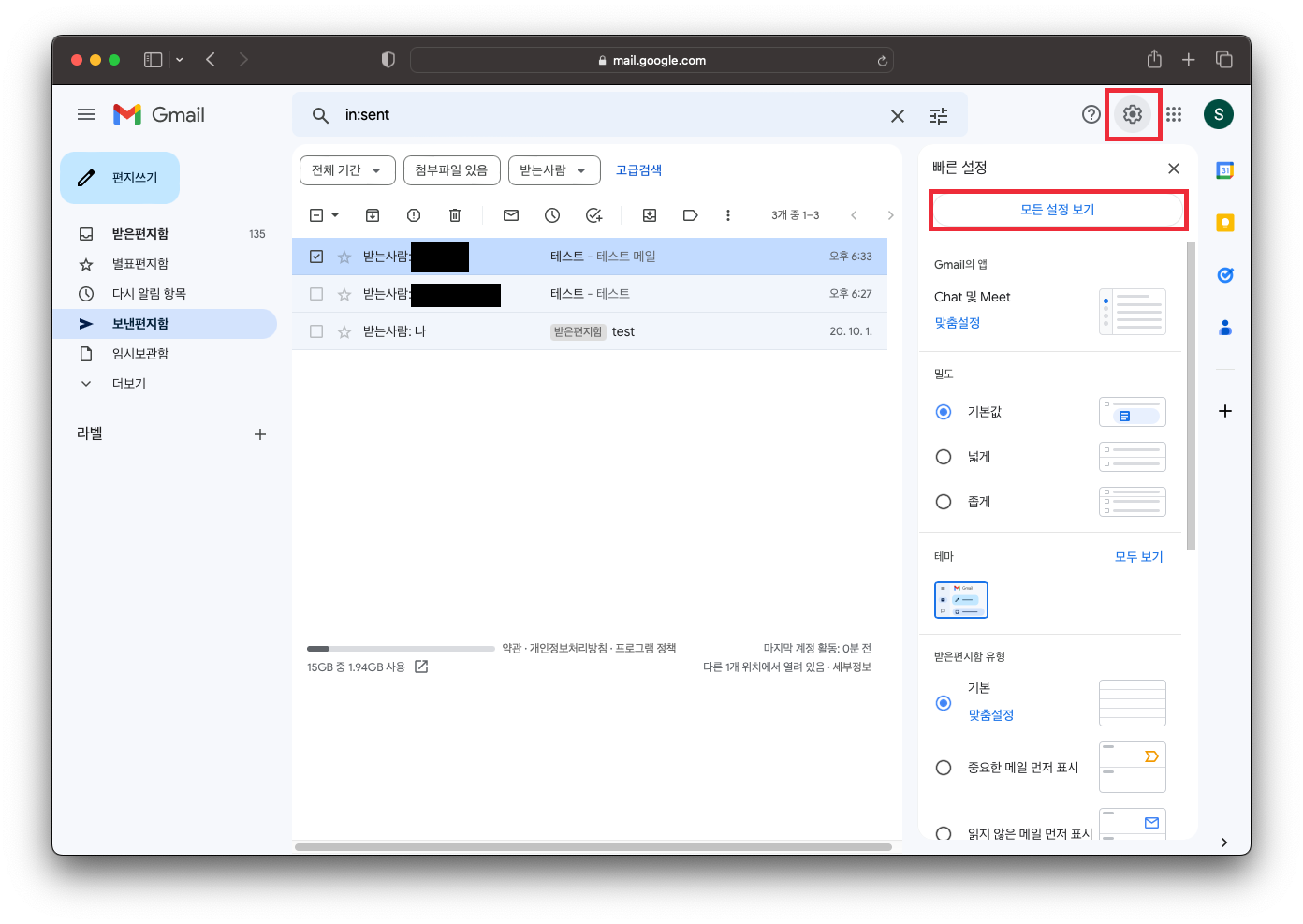Select the 기본 inbox type radio
1303x924 pixels.
coord(944,703)
